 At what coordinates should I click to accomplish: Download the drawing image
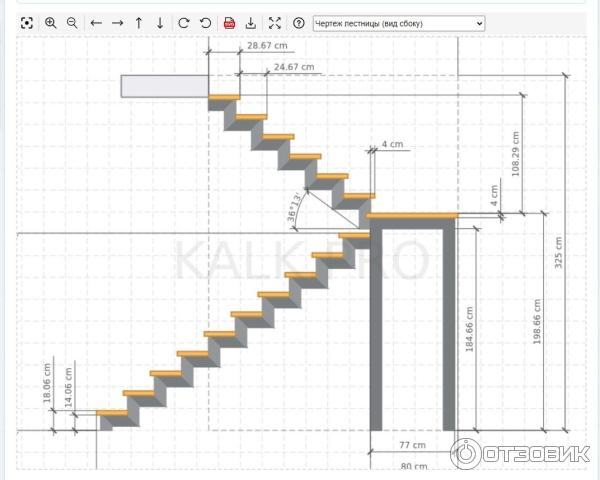pyautogui.click(x=251, y=23)
